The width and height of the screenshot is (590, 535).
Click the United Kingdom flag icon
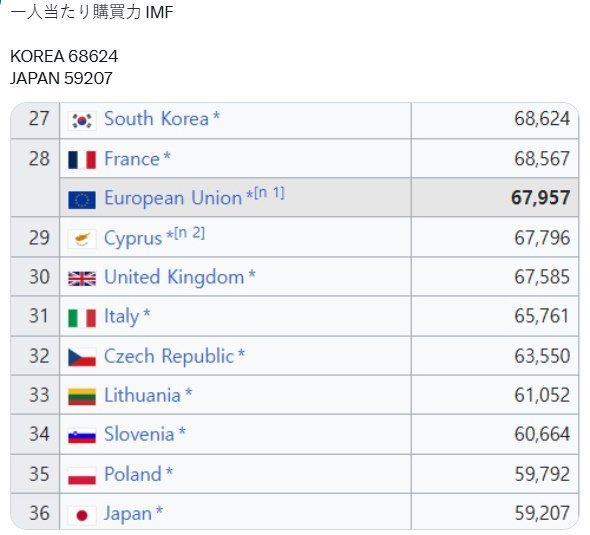[82, 278]
